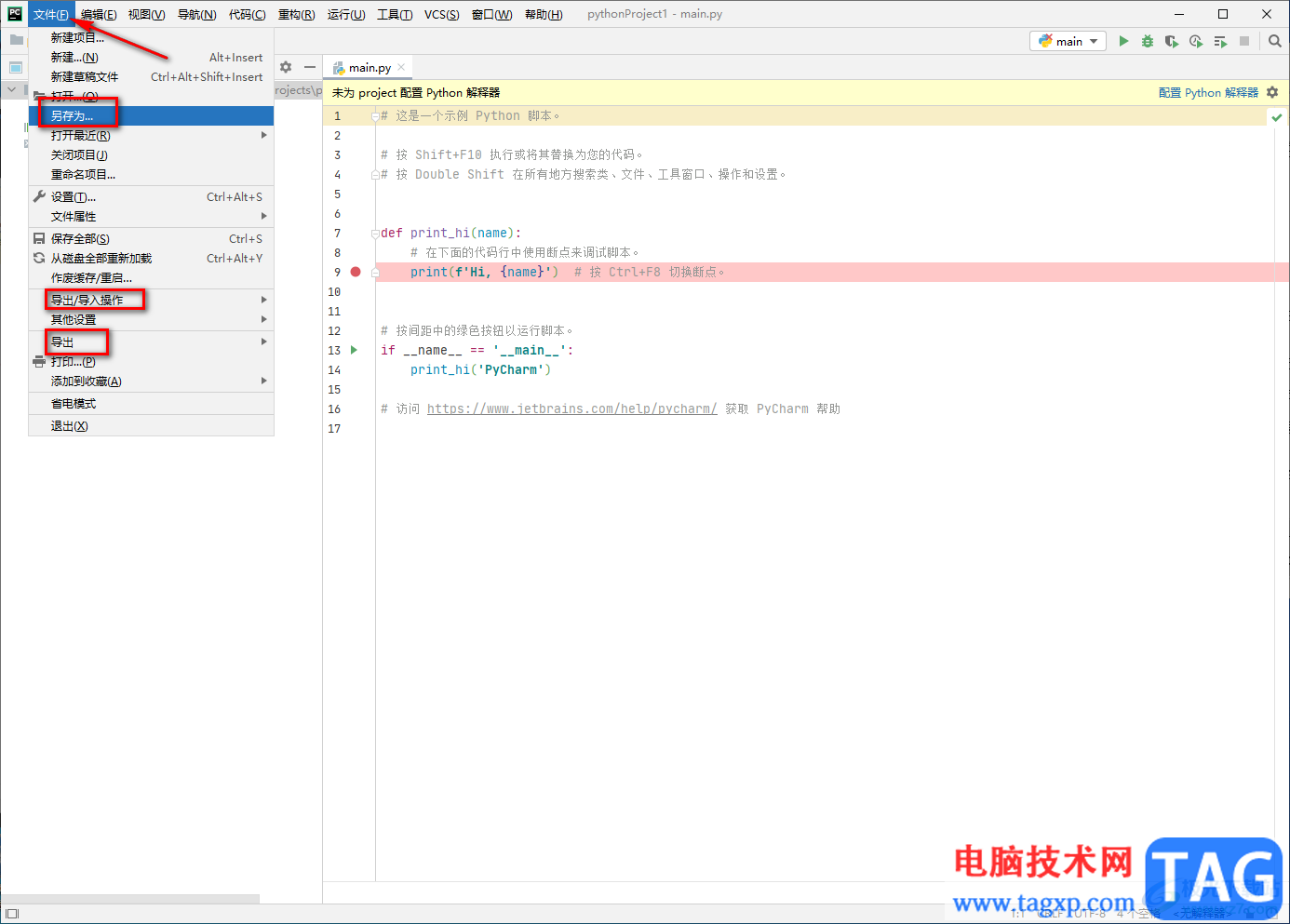Enable 省电模式 from file menu
The height and width of the screenshot is (924, 1290).
click(151, 403)
